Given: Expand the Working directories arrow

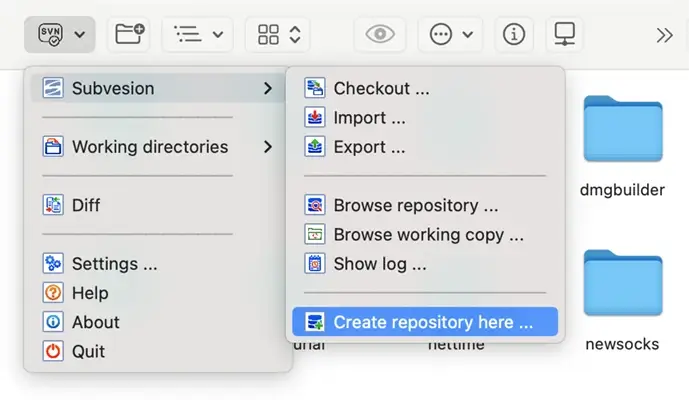Looking at the screenshot, I should 268,147.
